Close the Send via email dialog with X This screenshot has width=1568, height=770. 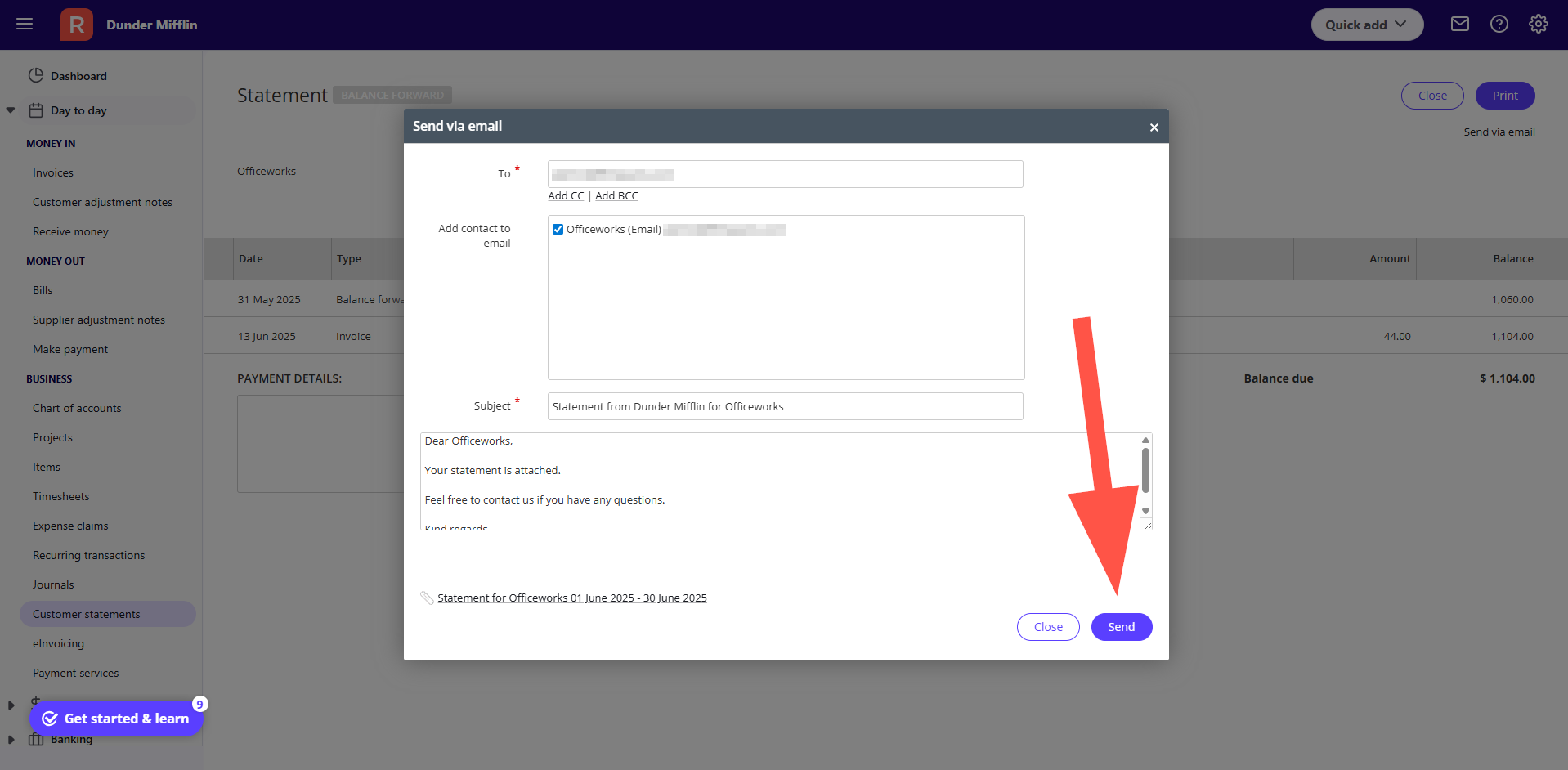click(1154, 127)
